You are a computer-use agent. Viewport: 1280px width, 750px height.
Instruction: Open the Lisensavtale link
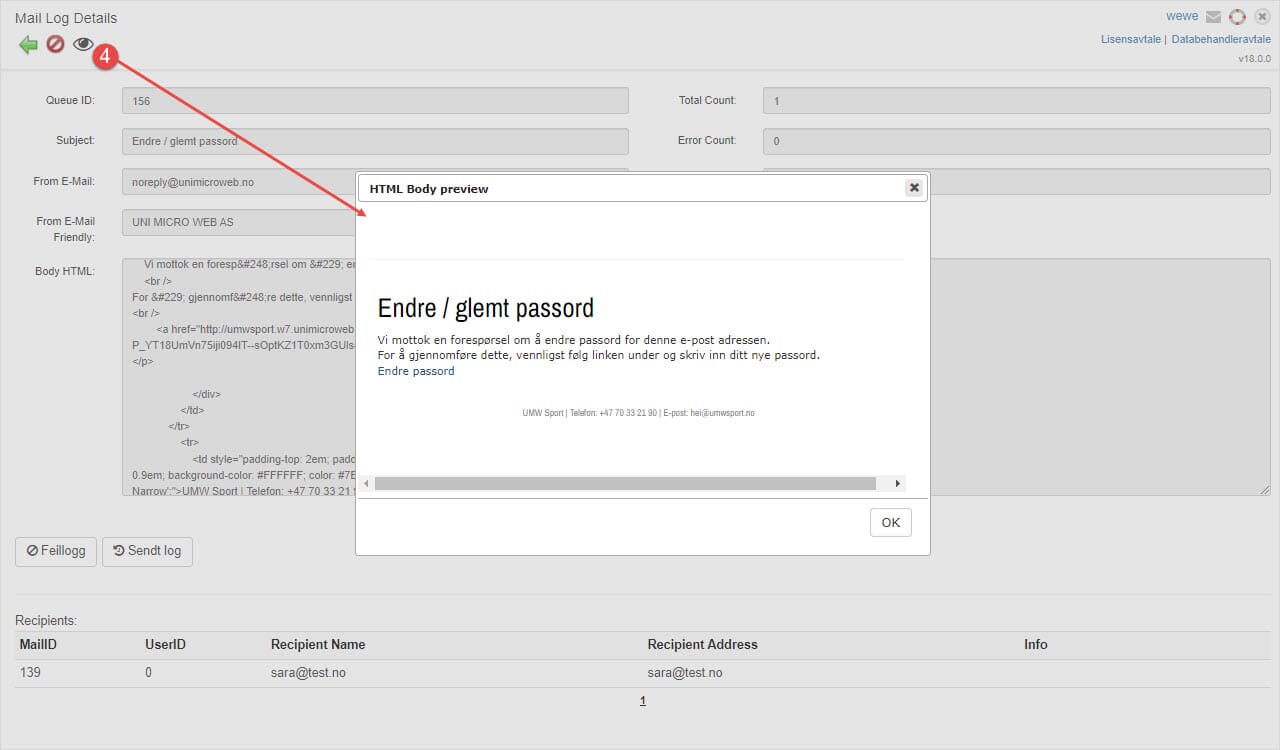tap(1130, 40)
